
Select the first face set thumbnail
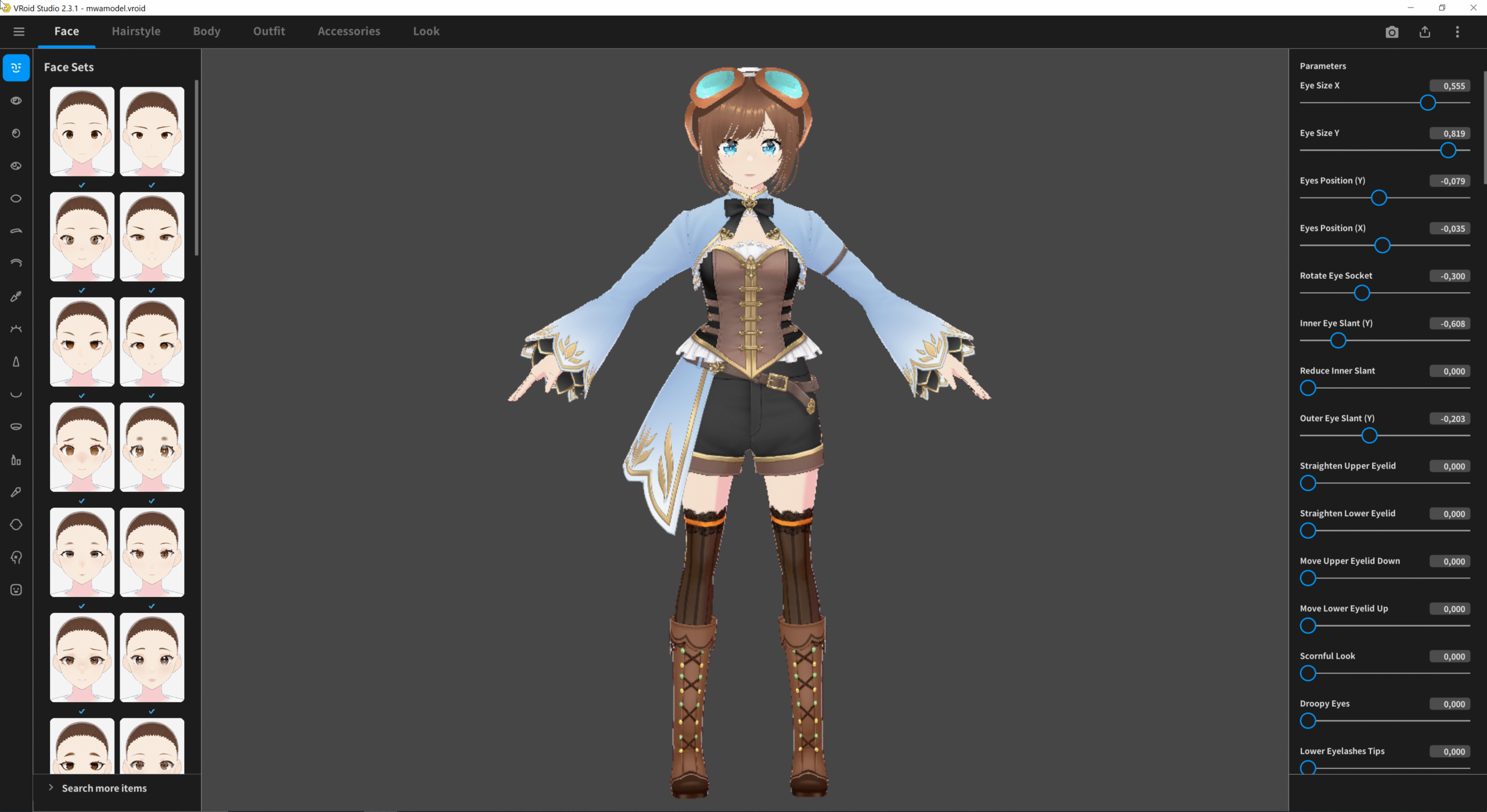tap(82, 132)
